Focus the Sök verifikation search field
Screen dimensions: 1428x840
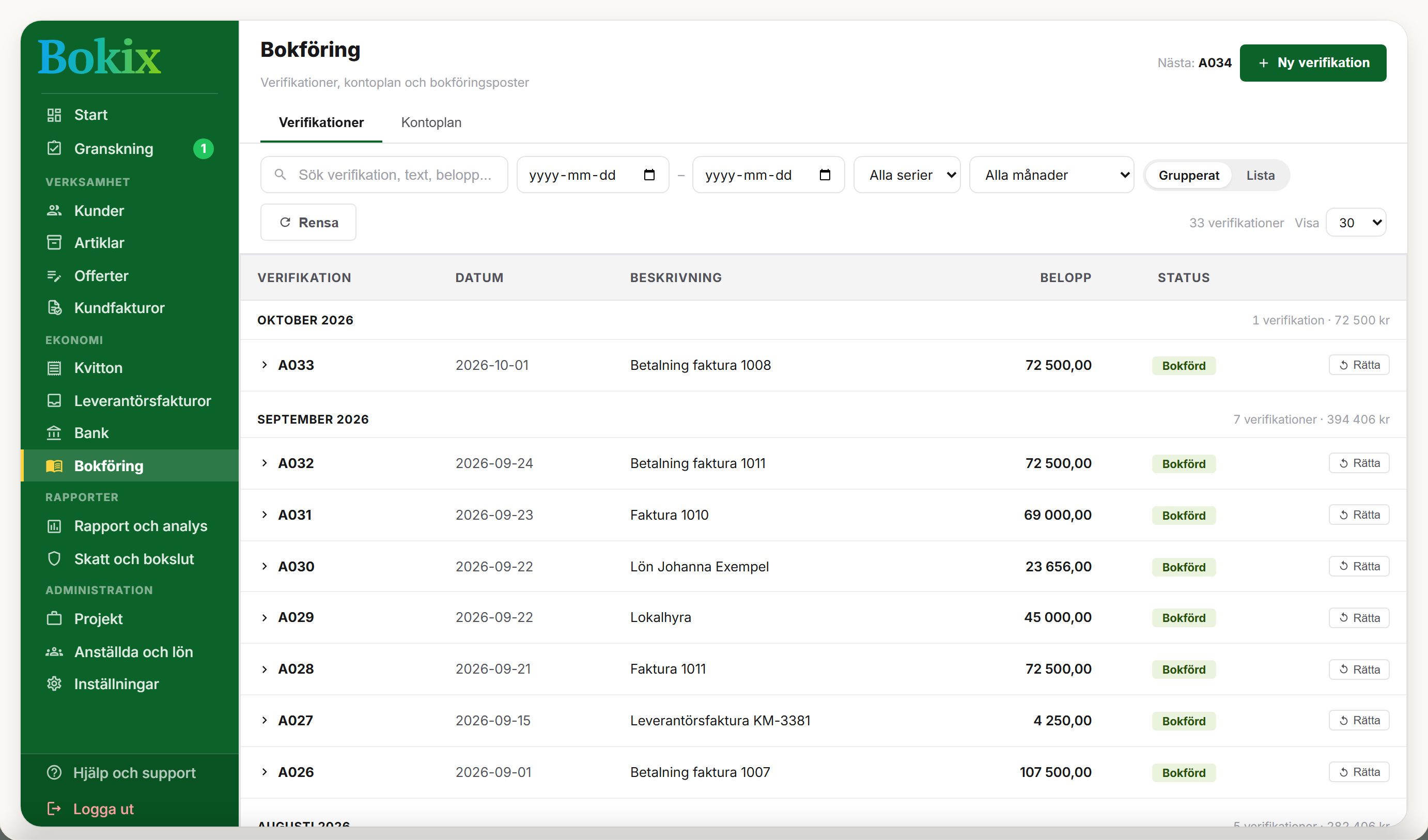click(384, 175)
